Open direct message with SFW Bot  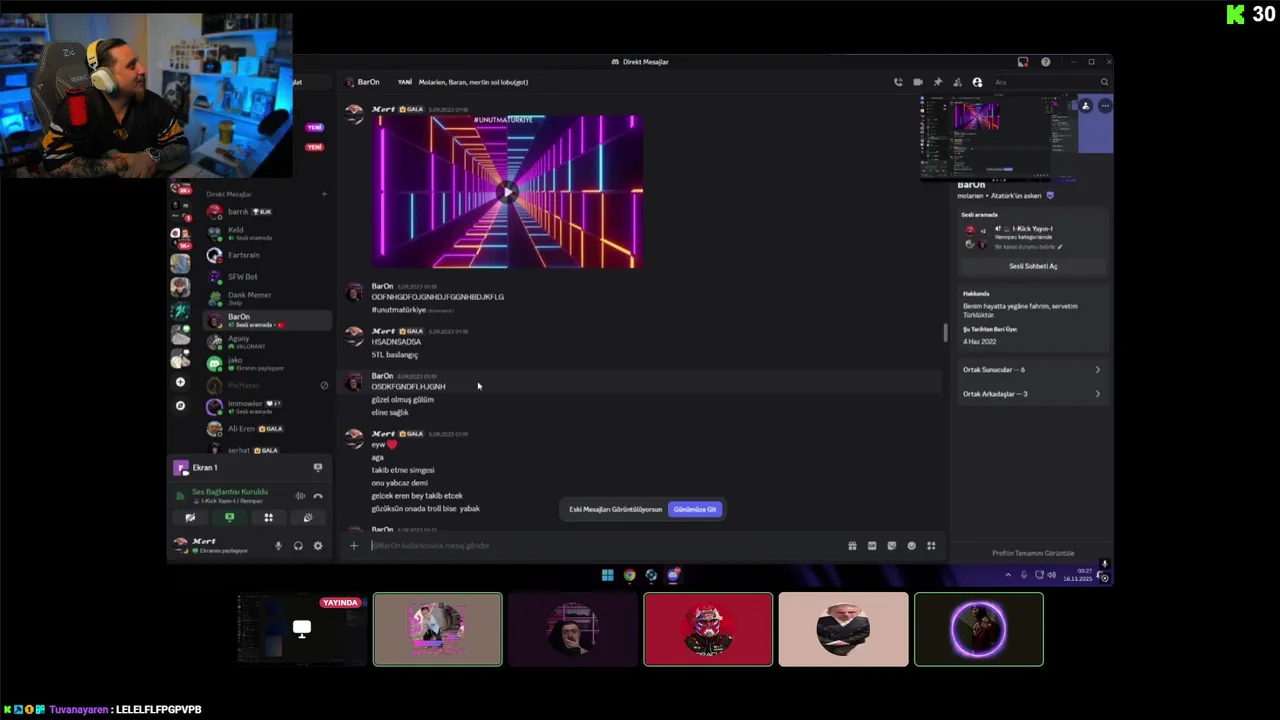point(268,277)
